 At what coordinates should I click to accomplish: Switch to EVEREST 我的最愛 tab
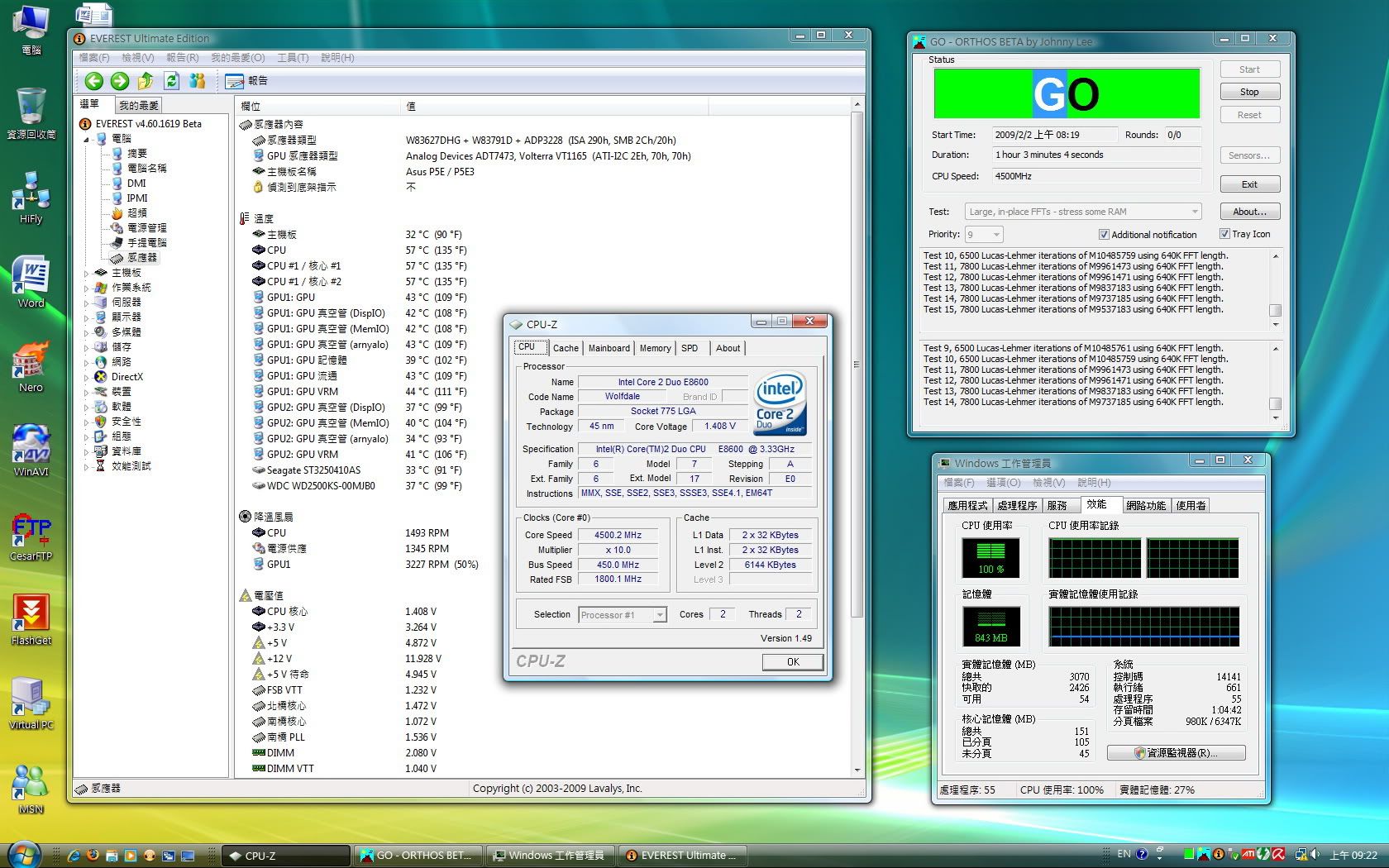click(138, 105)
